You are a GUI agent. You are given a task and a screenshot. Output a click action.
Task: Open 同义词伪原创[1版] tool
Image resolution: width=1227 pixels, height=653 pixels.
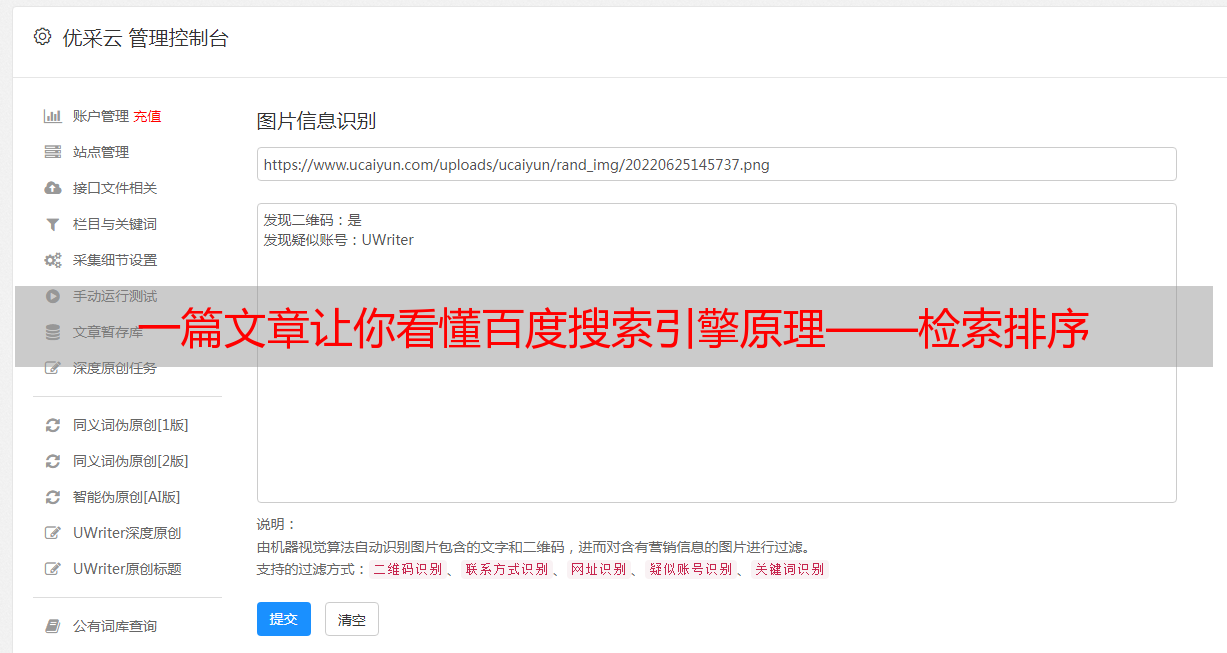131,425
